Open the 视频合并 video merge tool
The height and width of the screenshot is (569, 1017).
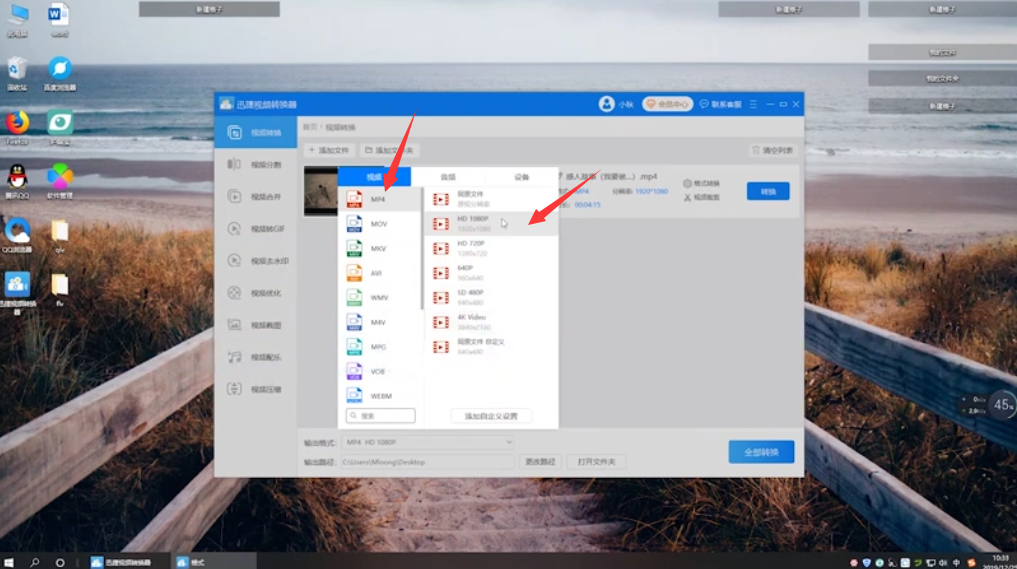tap(256, 197)
